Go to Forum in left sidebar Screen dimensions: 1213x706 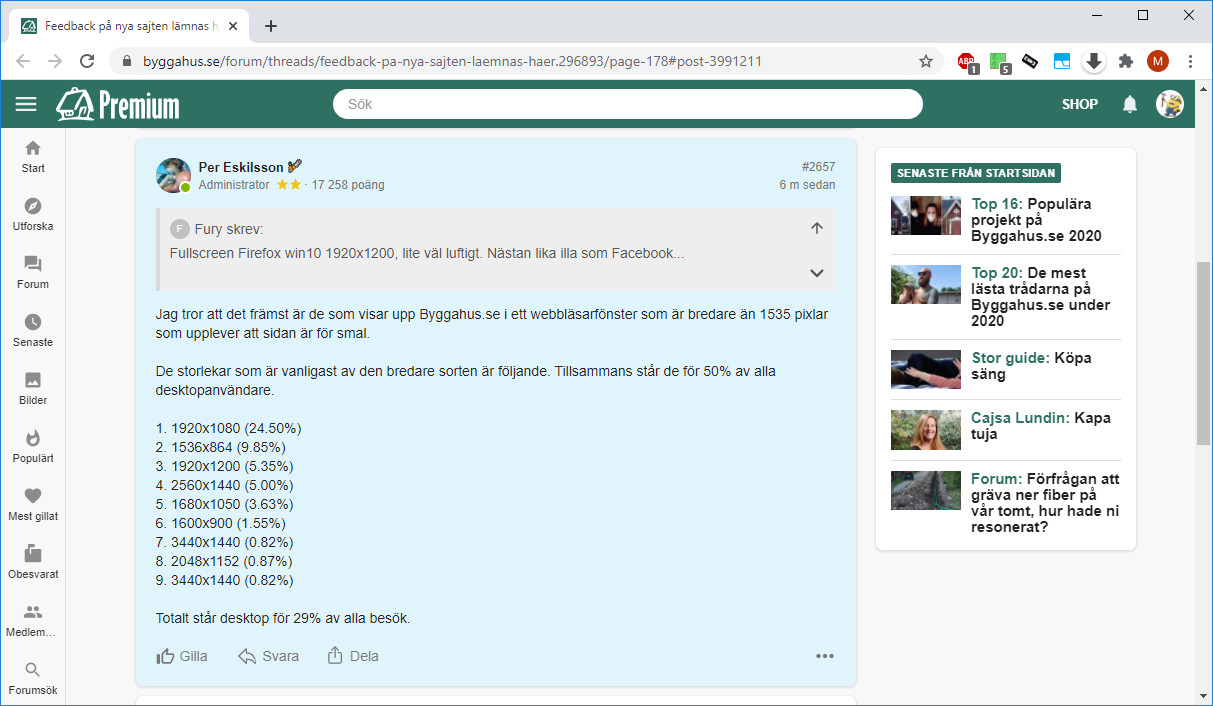click(x=33, y=271)
